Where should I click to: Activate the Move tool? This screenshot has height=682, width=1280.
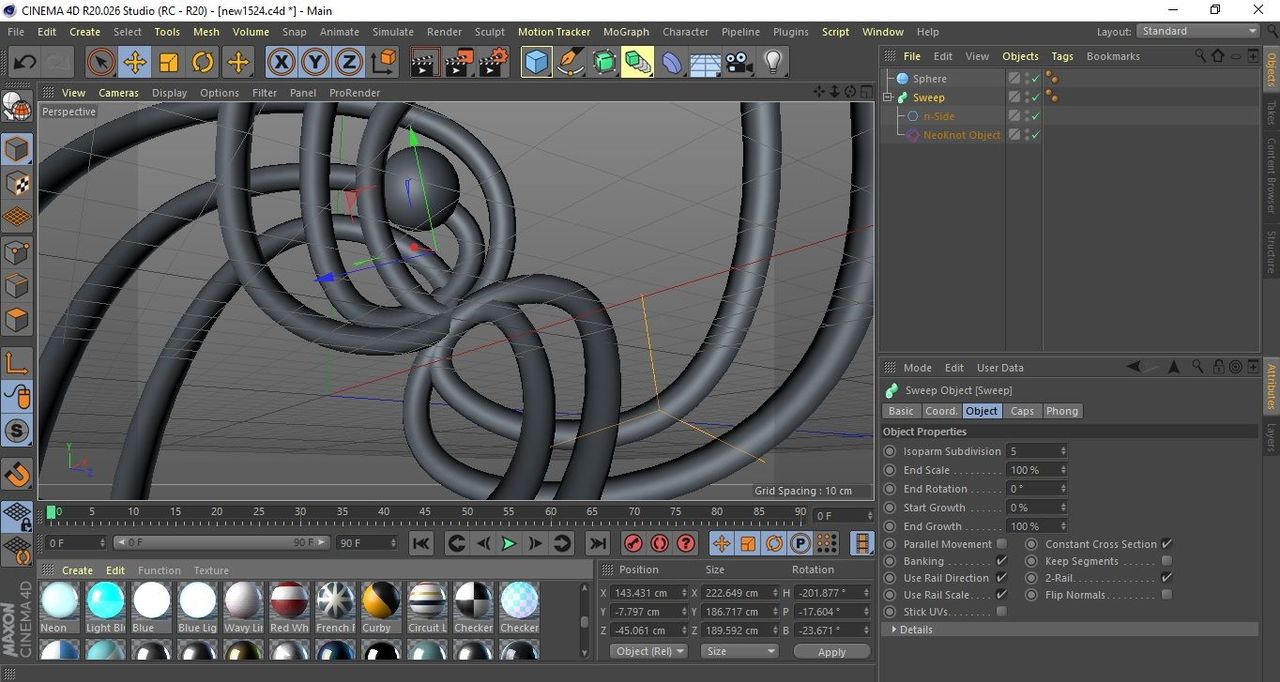coord(134,63)
